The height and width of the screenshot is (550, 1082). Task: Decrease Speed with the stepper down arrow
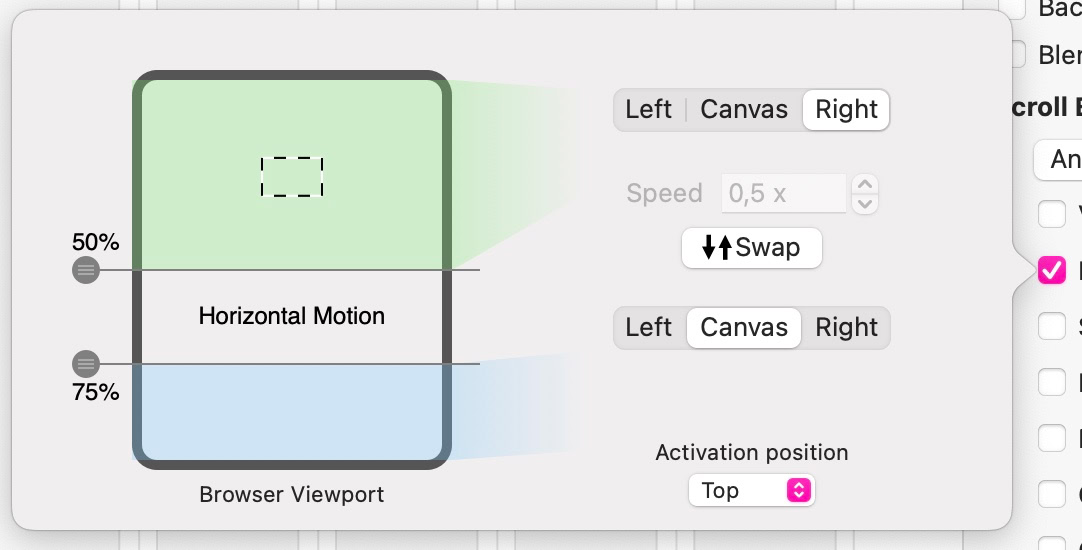coord(865,203)
